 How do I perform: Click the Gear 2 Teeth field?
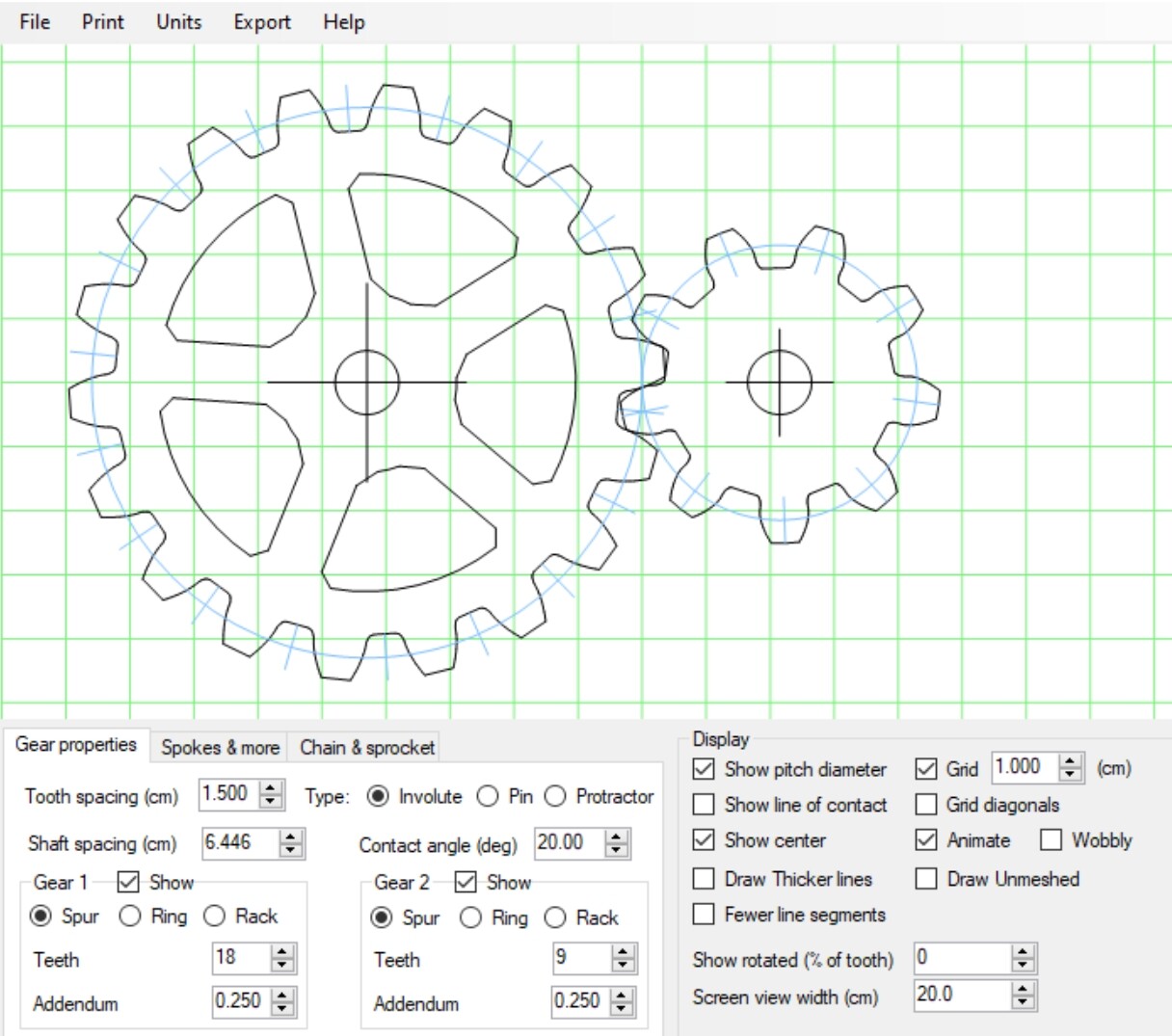(x=582, y=957)
